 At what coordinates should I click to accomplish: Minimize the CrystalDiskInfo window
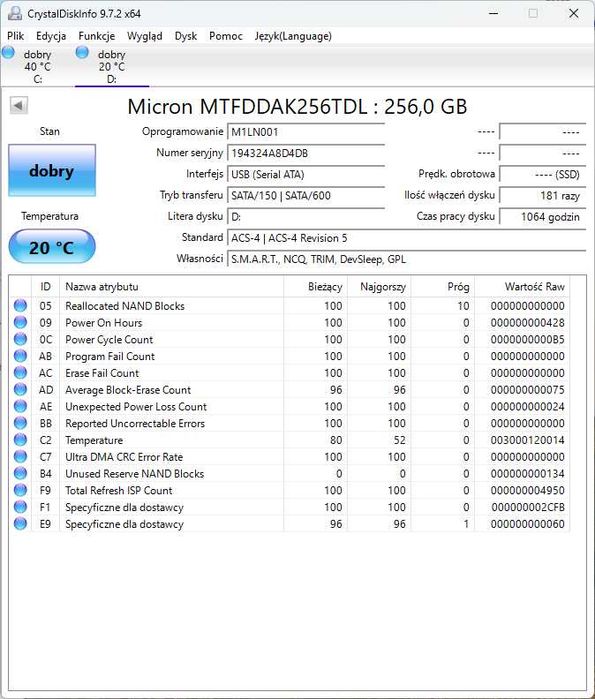point(493,13)
